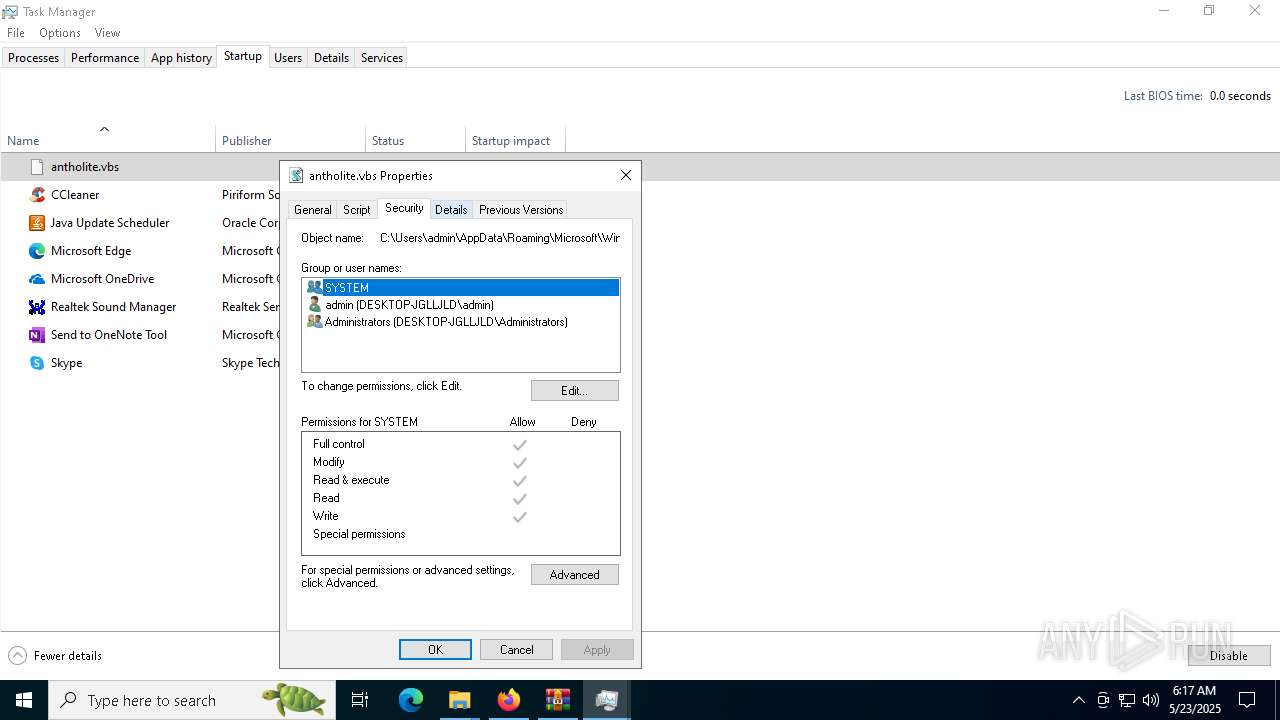Launch Firefox from taskbar

(509, 700)
